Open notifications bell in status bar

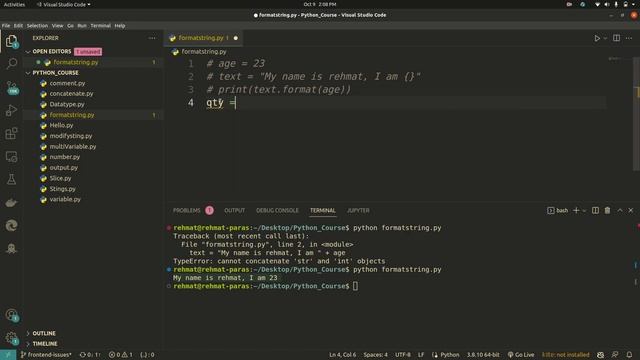[x=629, y=355]
